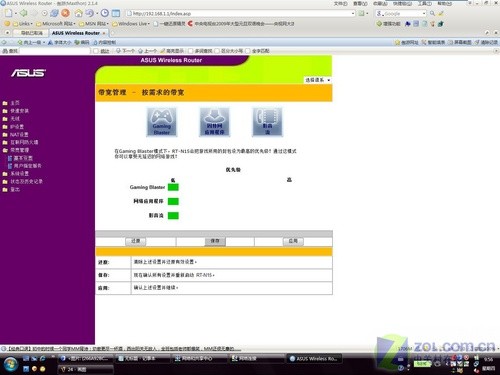The image size is (500, 375).
Task: Click the right-side Apply button below priorities
Action: [293, 241]
